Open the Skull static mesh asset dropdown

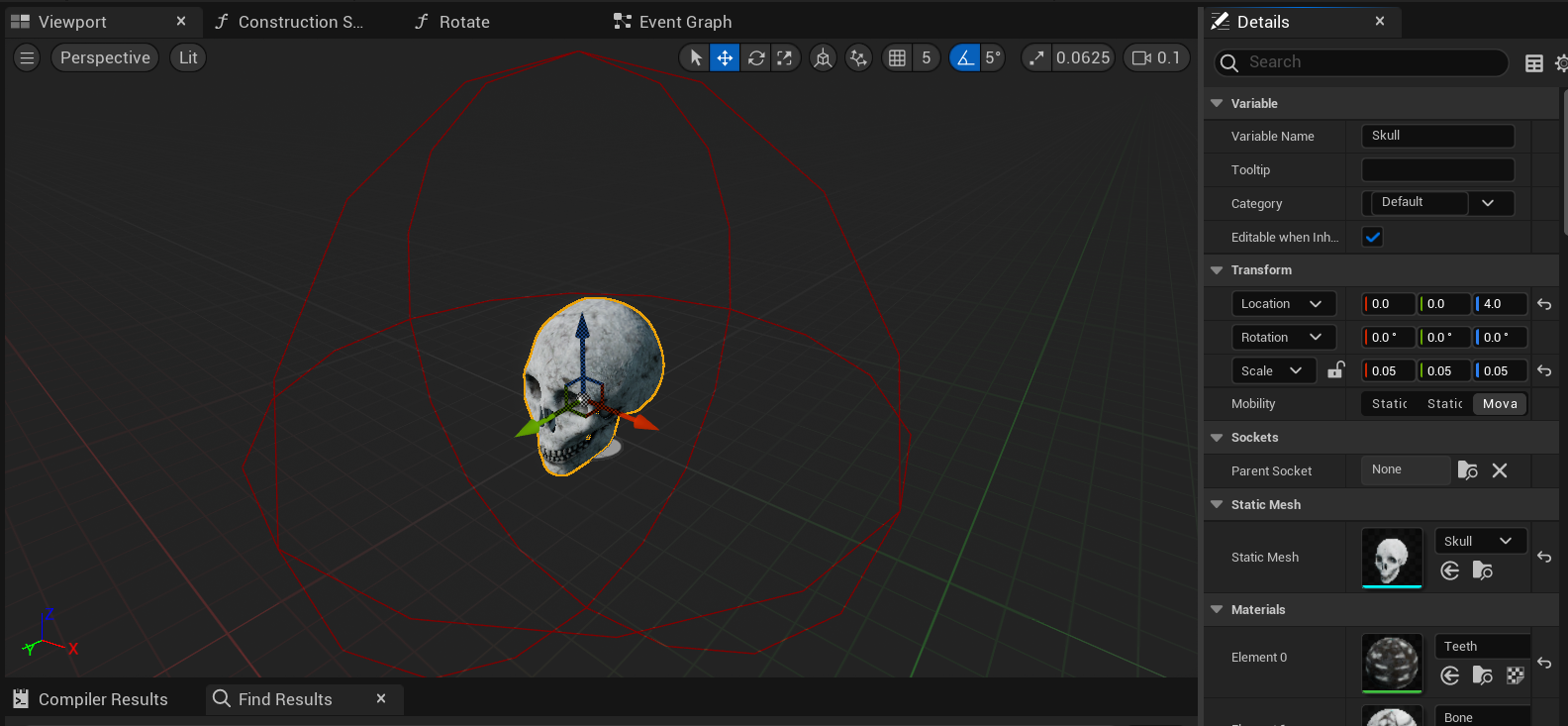point(1479,541)
